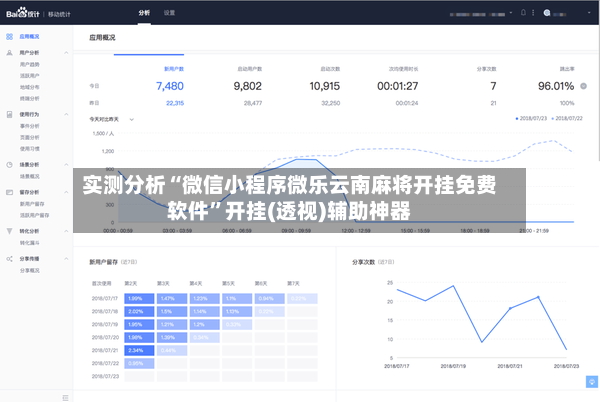Collapse the 留存分析 section chevron

(x=66, y=192)
